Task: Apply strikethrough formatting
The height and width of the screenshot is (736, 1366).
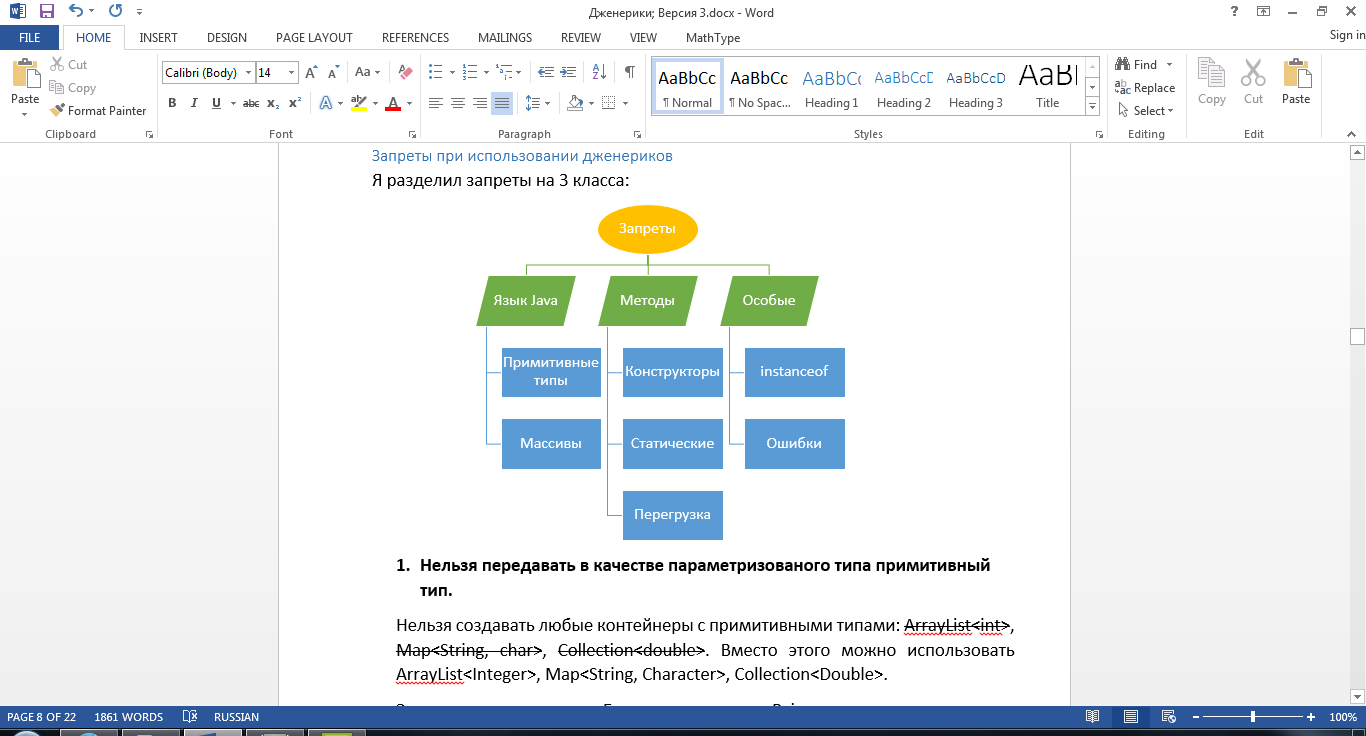Action: pos(251,103)
